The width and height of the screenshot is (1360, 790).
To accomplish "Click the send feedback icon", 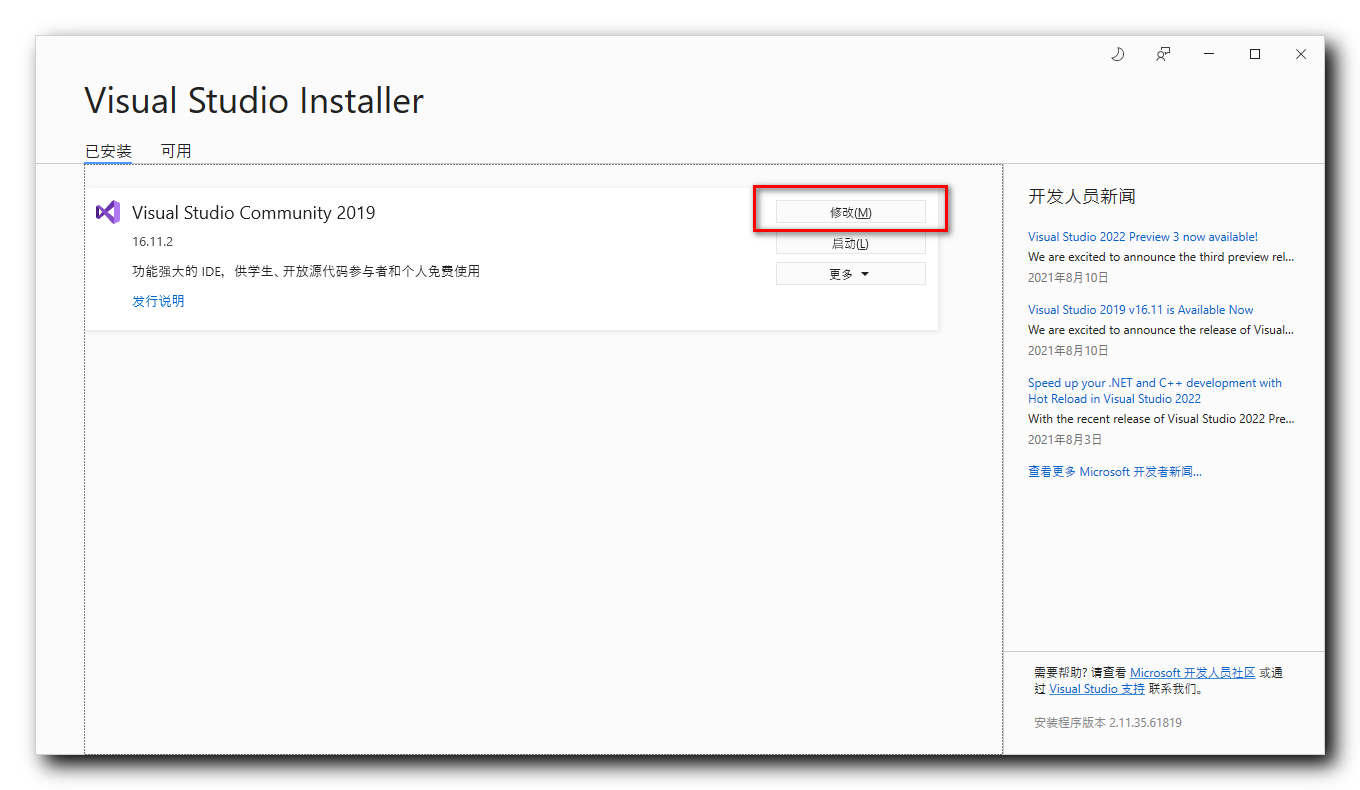I will point(1163,54).
